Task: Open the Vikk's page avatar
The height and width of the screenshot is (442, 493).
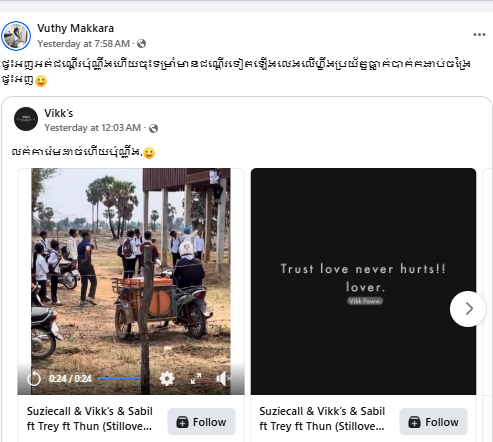Action: [26, 119]
